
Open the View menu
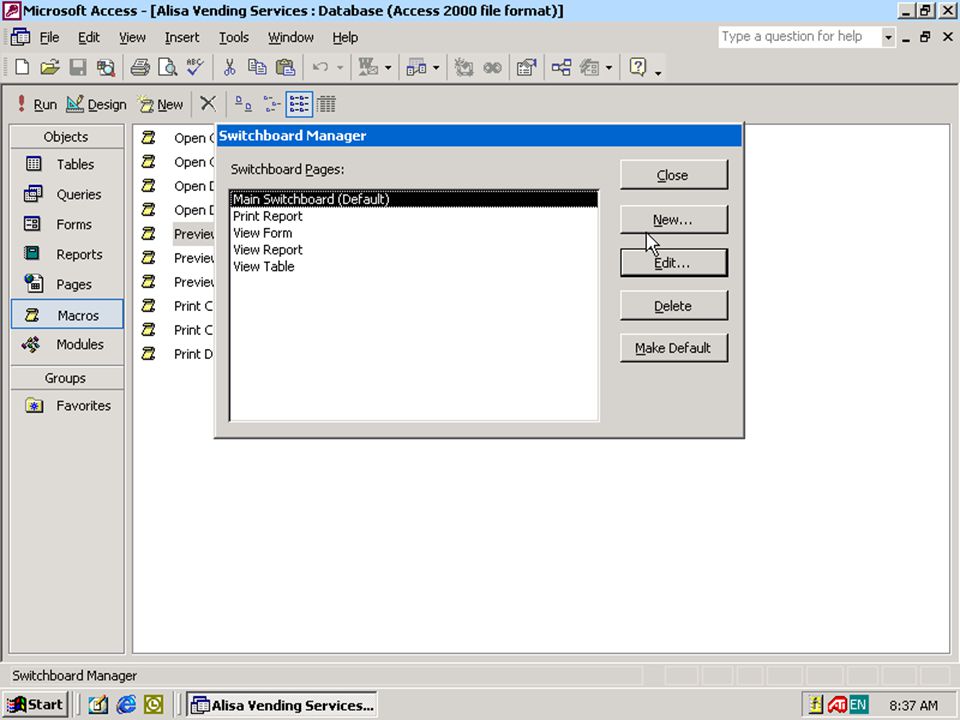132,37
